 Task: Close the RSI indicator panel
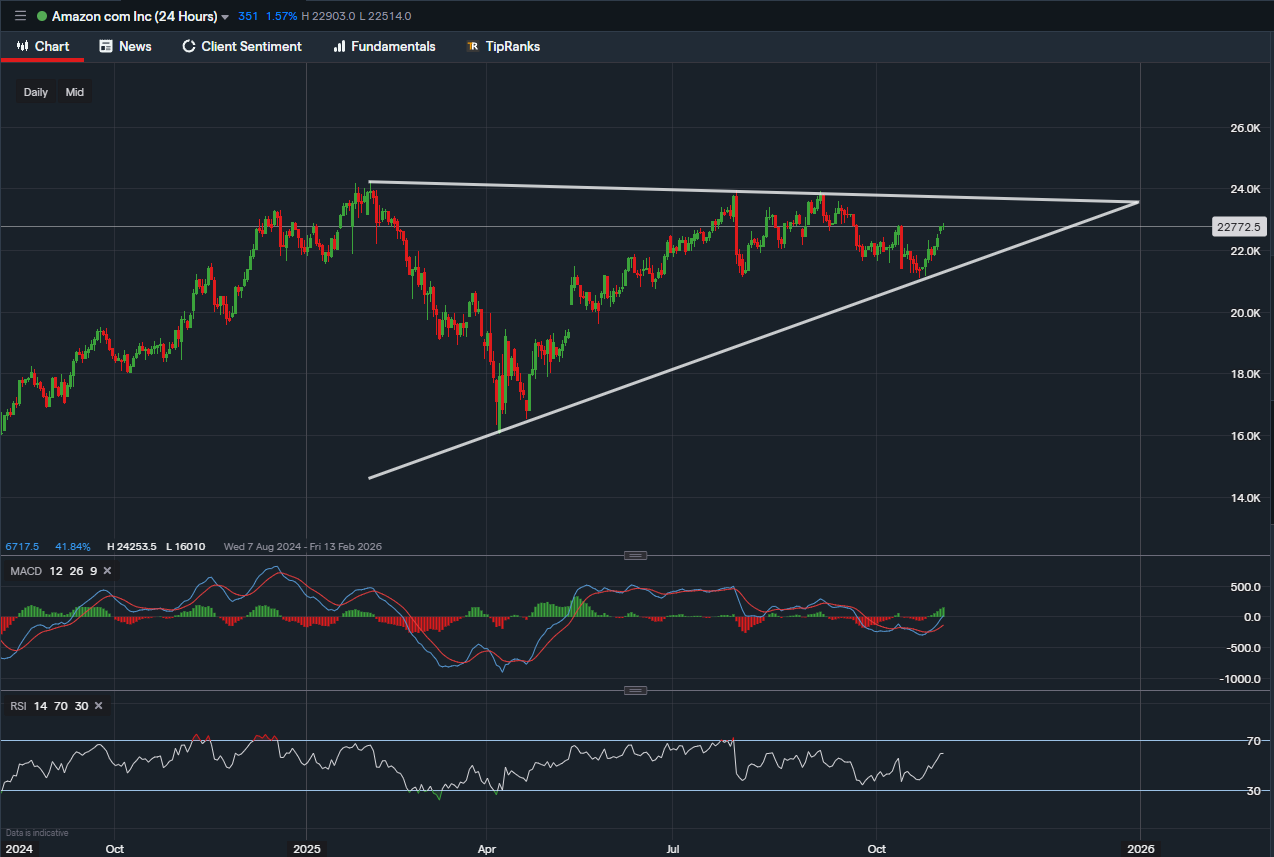[x=98, y=706]
